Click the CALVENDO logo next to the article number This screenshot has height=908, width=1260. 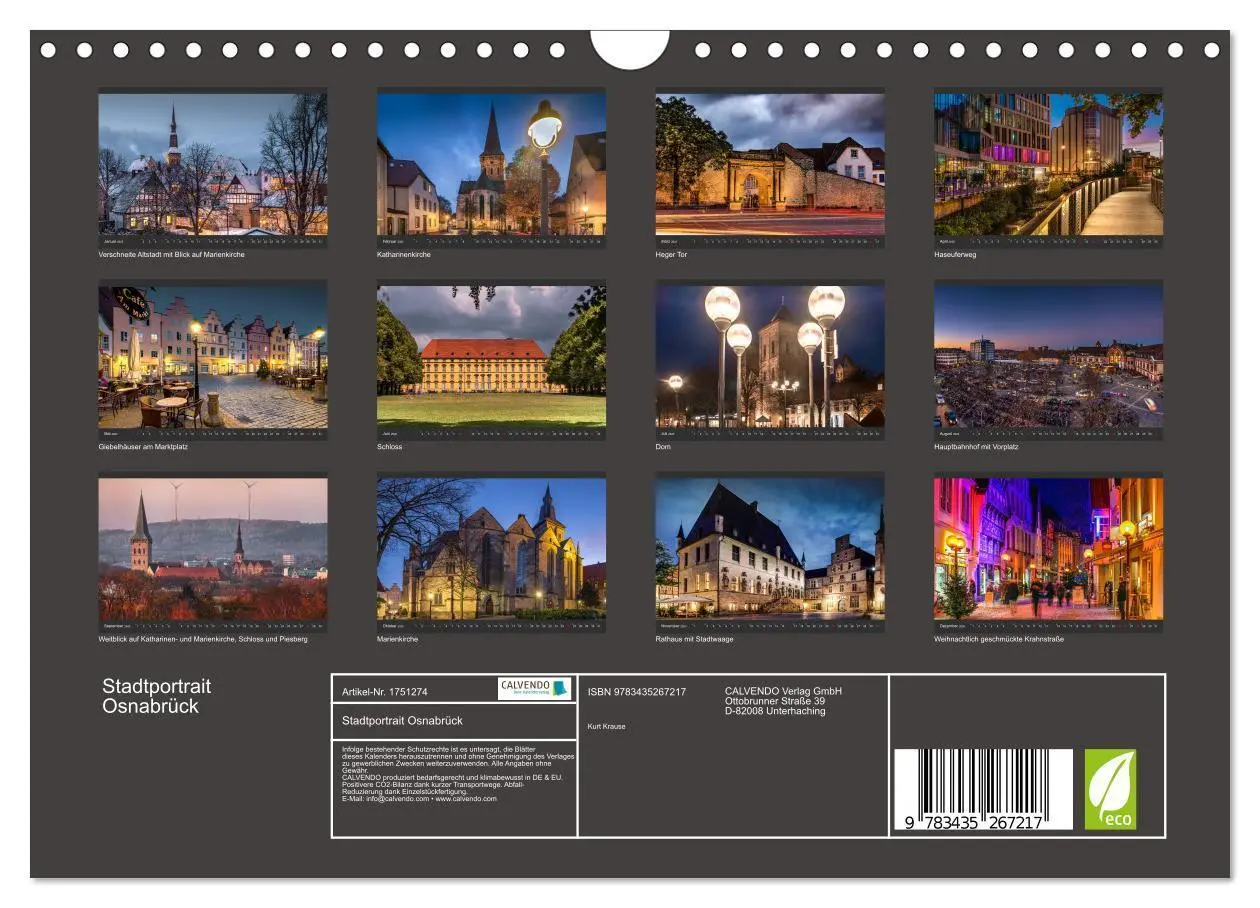[535, 689]
